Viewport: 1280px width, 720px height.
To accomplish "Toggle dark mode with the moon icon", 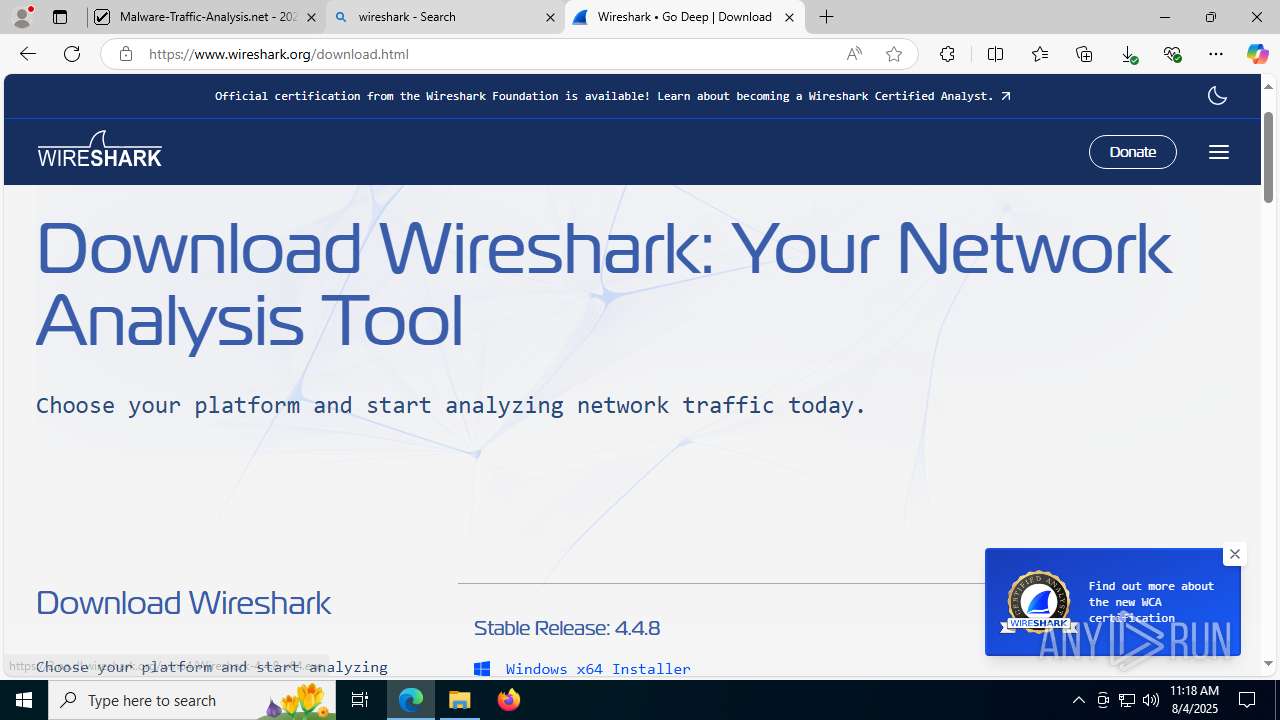I will 1217,96.
